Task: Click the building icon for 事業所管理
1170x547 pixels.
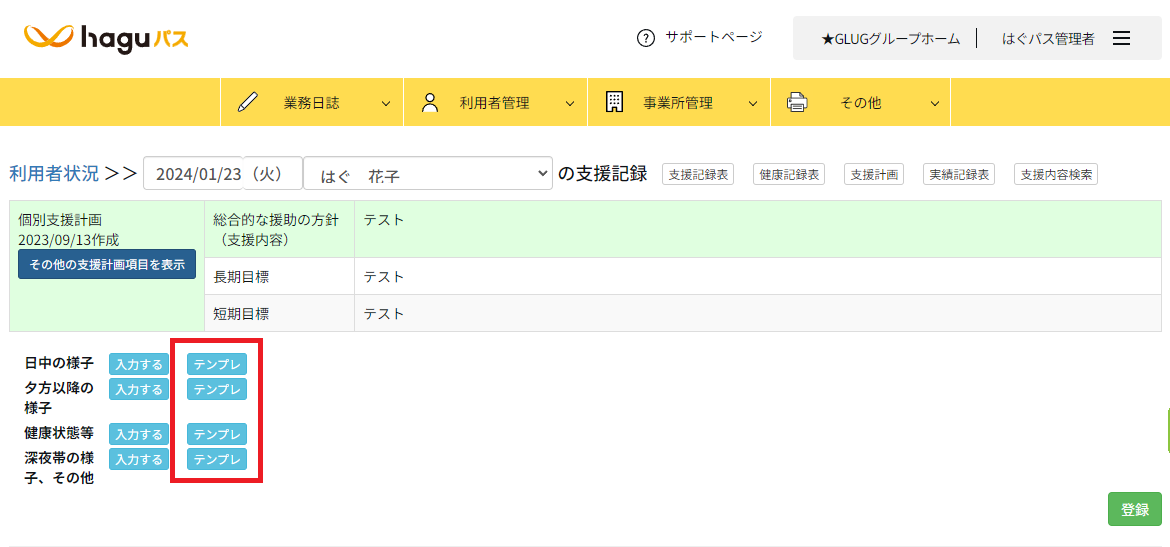Action: [x=614, y=102]
